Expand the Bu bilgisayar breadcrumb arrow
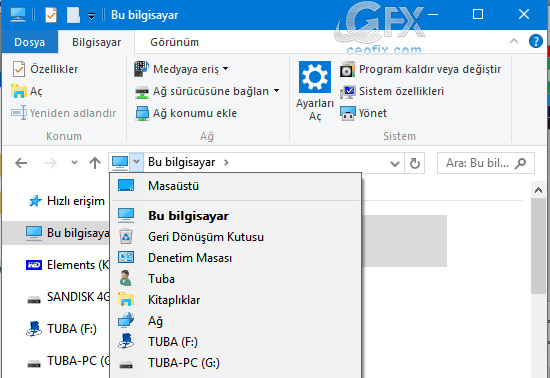 [x=226, y=162]
